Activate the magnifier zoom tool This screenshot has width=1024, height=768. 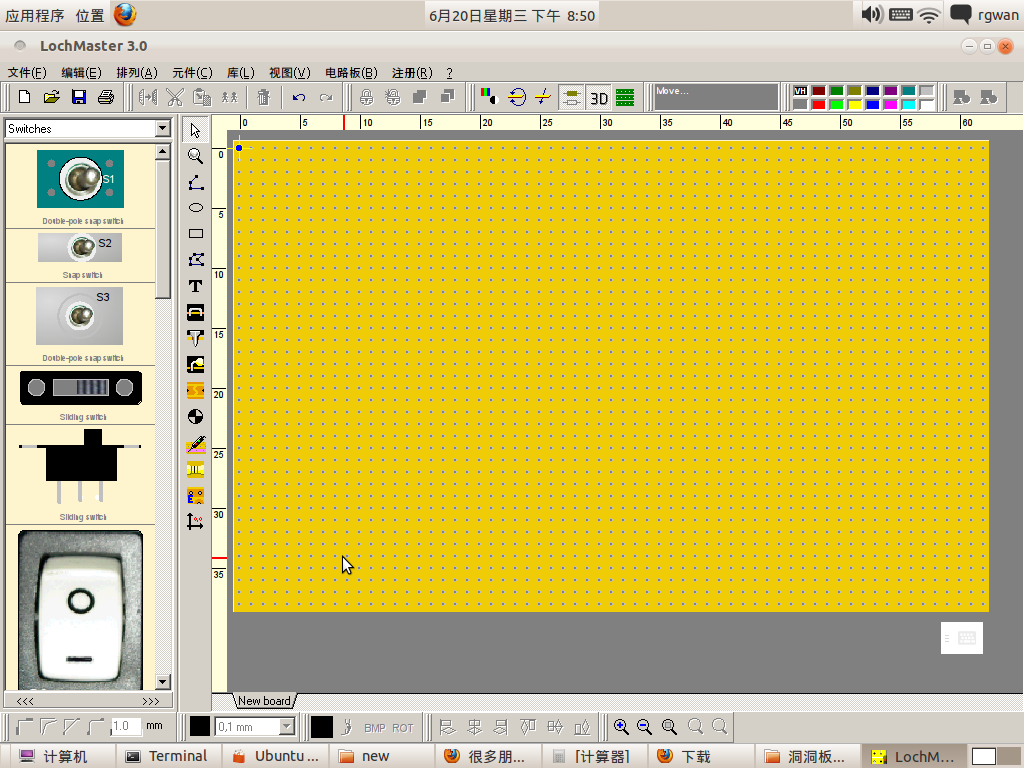196,156
